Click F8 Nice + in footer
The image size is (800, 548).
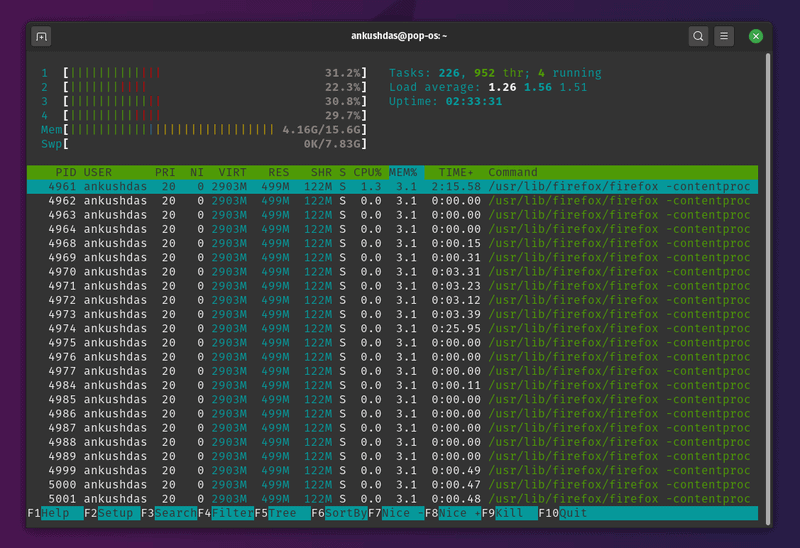(453, 513)
